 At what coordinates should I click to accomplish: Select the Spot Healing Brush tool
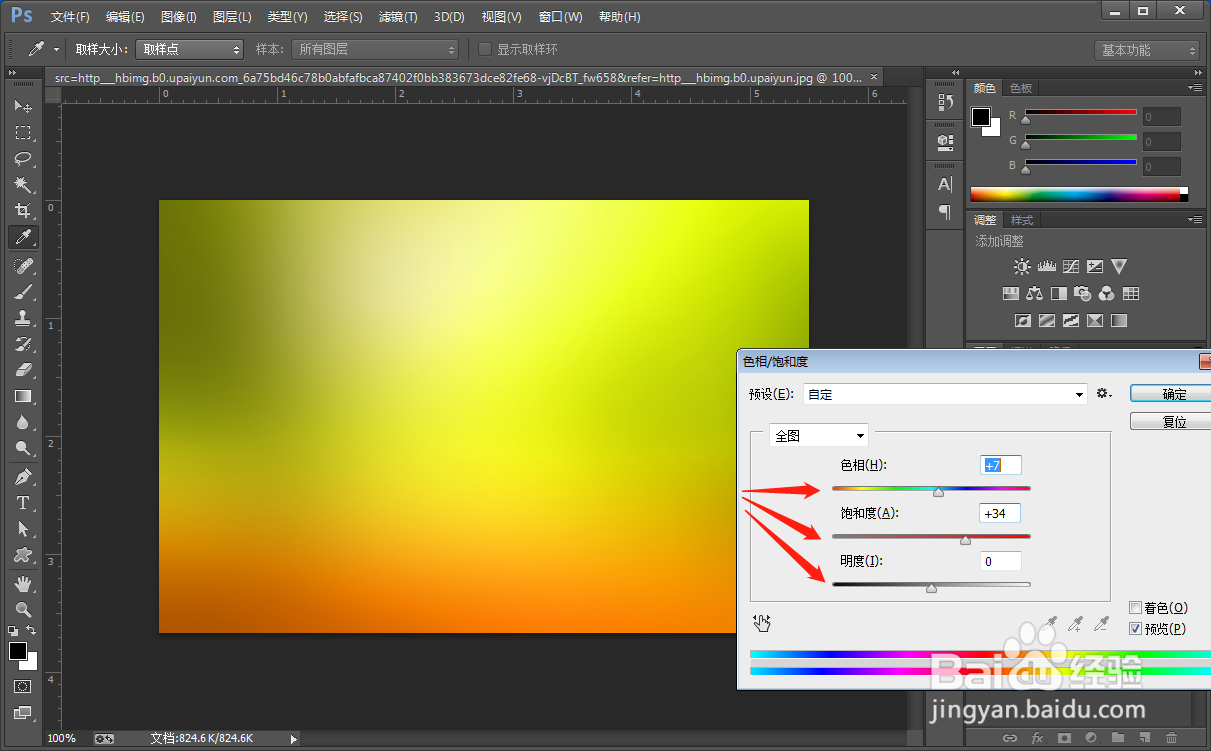pos(22,265)
